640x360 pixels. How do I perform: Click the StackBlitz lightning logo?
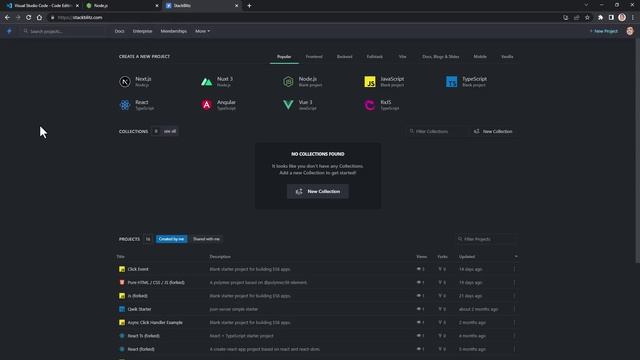pyautogui.click(x=9, y=31)
